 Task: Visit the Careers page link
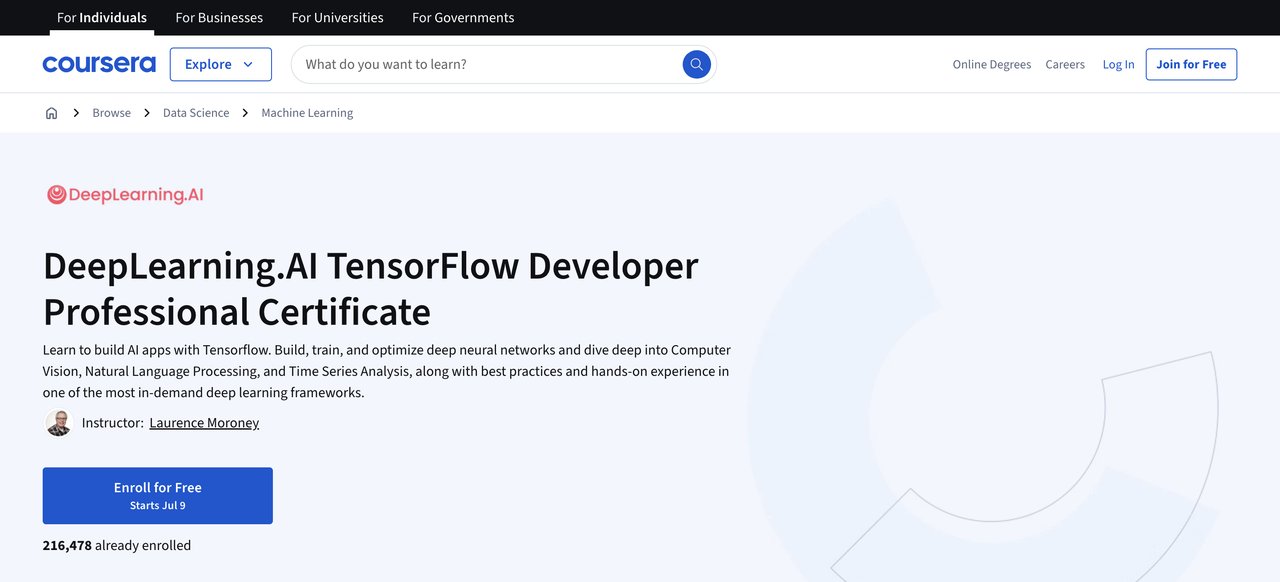[x=1065, y=64]
